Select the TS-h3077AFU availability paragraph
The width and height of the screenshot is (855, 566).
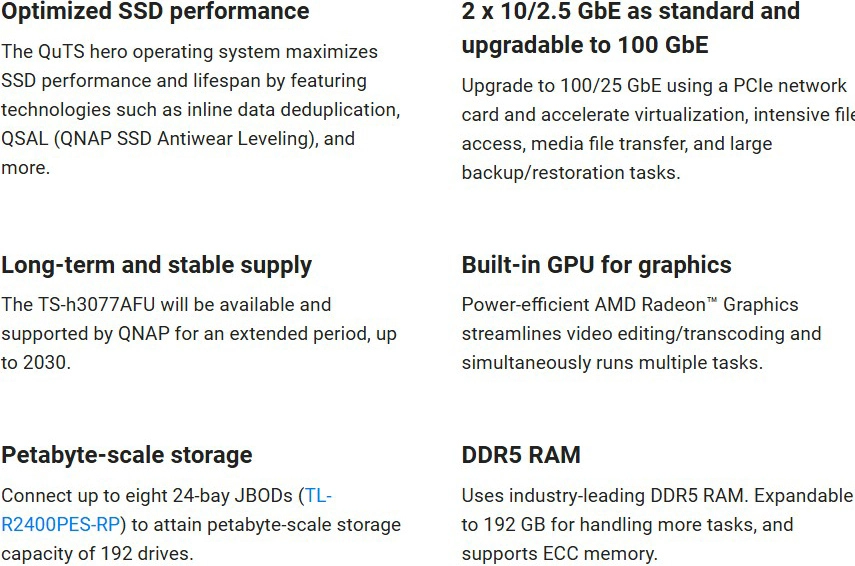(199, 333)
